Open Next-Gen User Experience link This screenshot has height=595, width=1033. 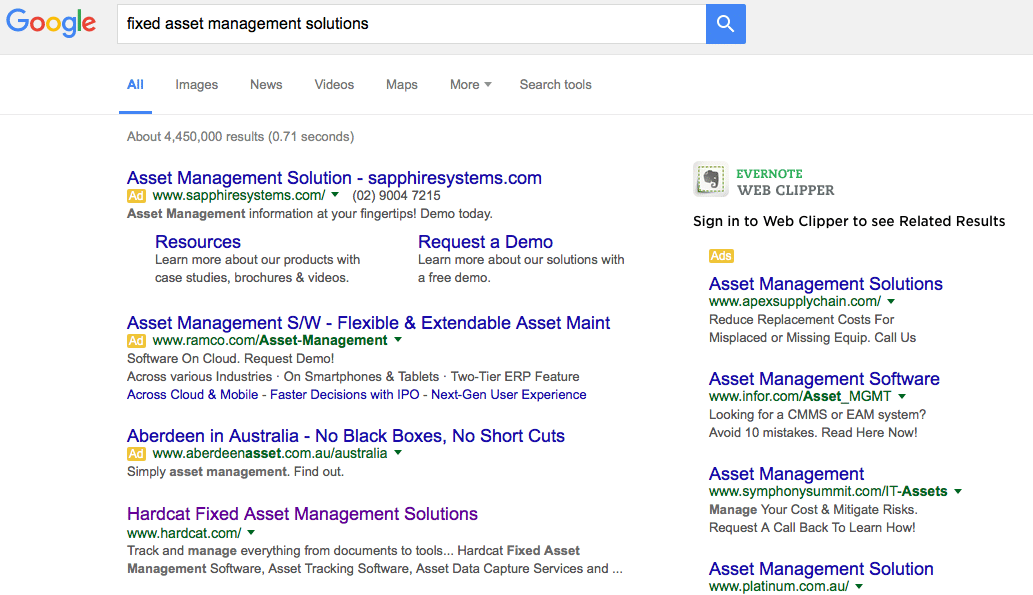tap(509, 395)
